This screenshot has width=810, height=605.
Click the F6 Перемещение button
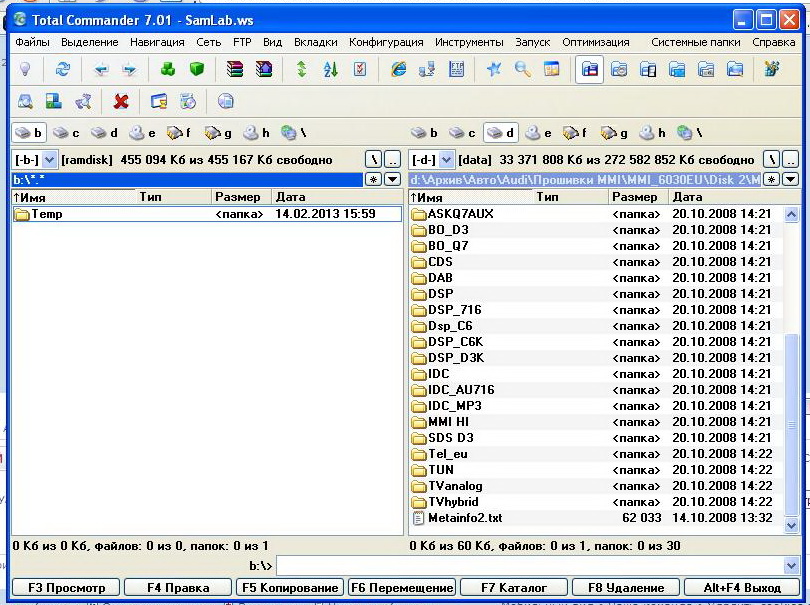402,587
